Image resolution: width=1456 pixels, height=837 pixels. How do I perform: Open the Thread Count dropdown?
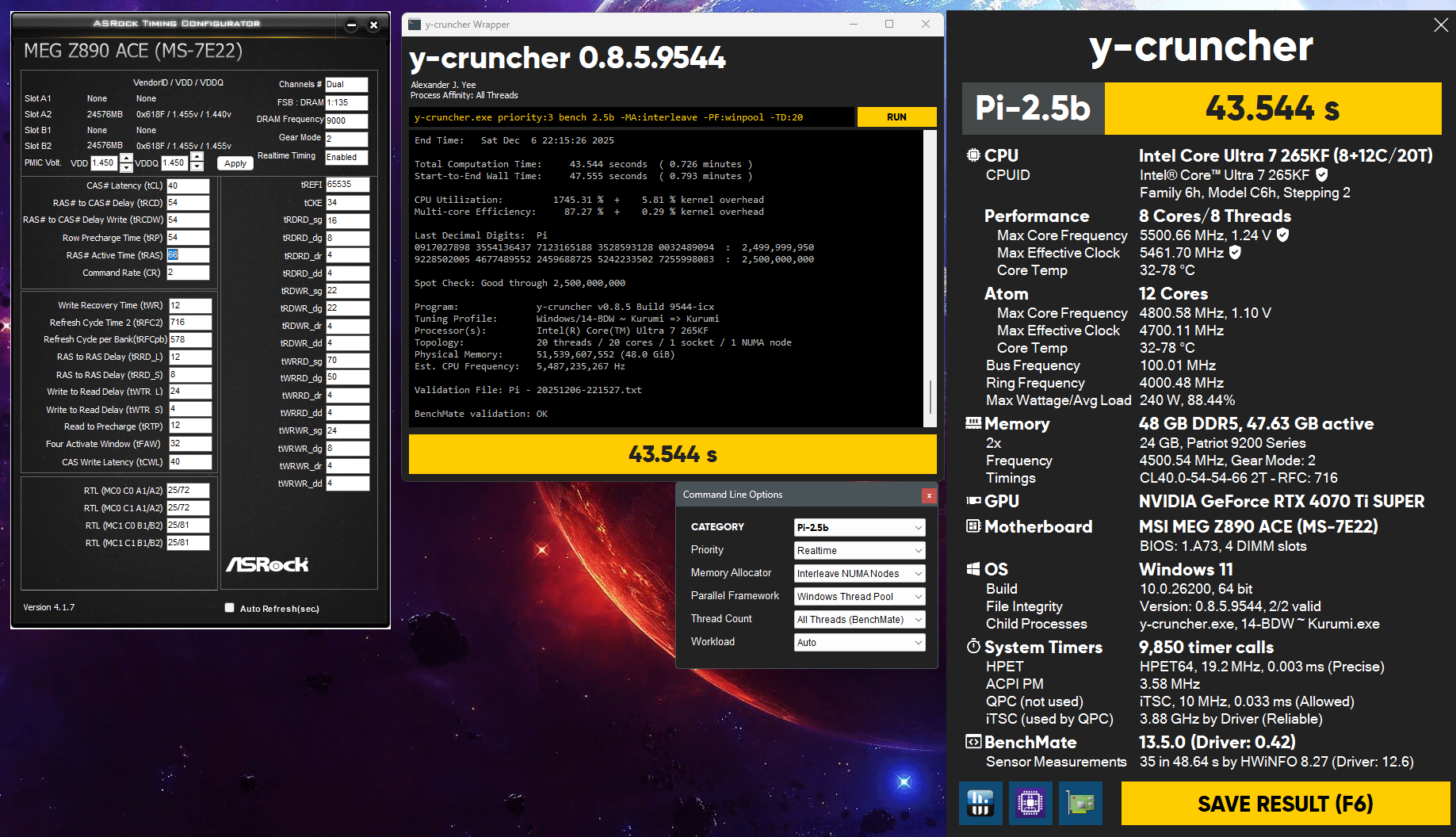pyautogui.click(x=860, y=619)
